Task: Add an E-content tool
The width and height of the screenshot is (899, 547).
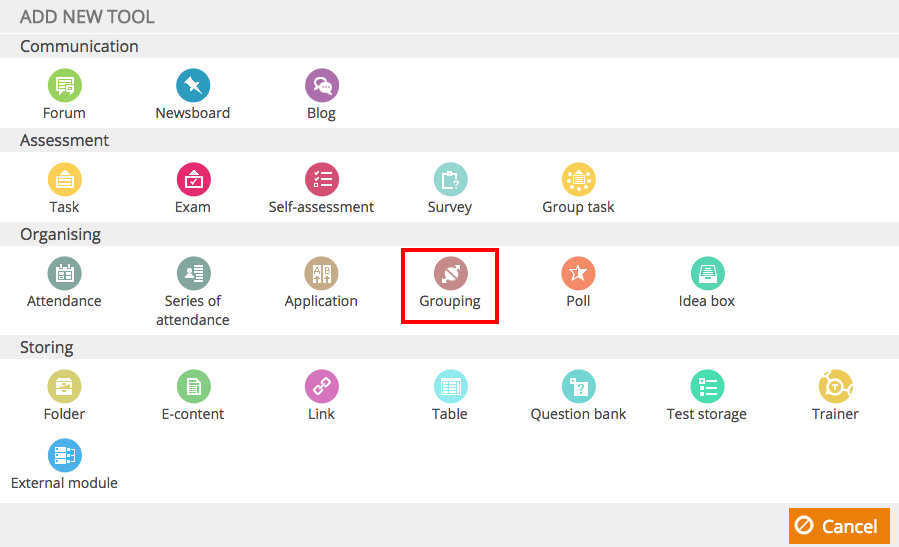Action: [x=193, y=386]
